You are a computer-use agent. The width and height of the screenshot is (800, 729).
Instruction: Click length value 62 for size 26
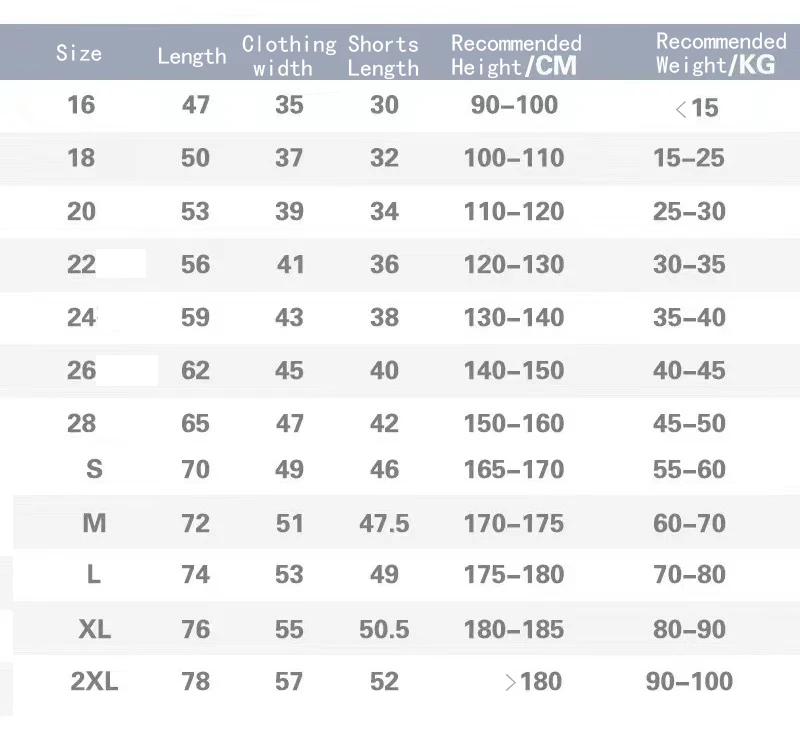tap(195, 370)
